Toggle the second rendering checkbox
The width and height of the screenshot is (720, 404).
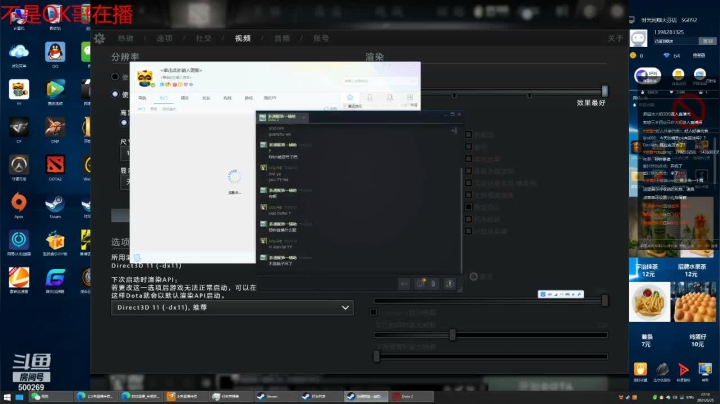coord(468,146)
